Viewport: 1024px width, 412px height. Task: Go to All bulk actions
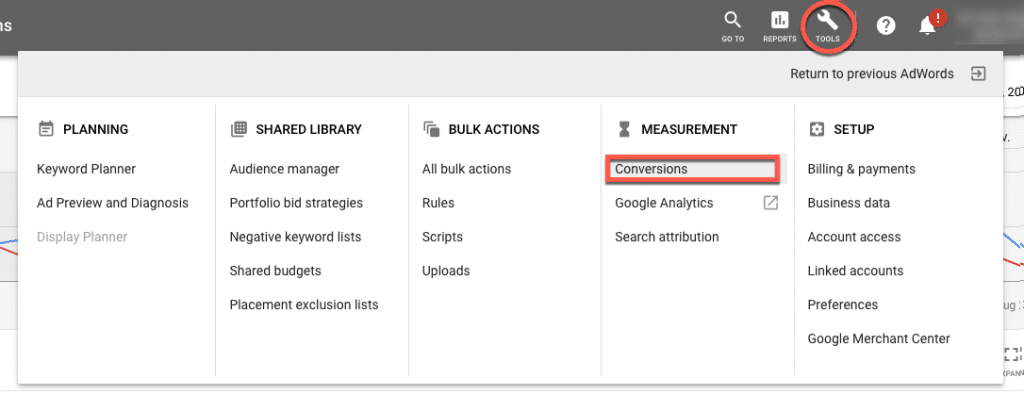tap(467, 169)
